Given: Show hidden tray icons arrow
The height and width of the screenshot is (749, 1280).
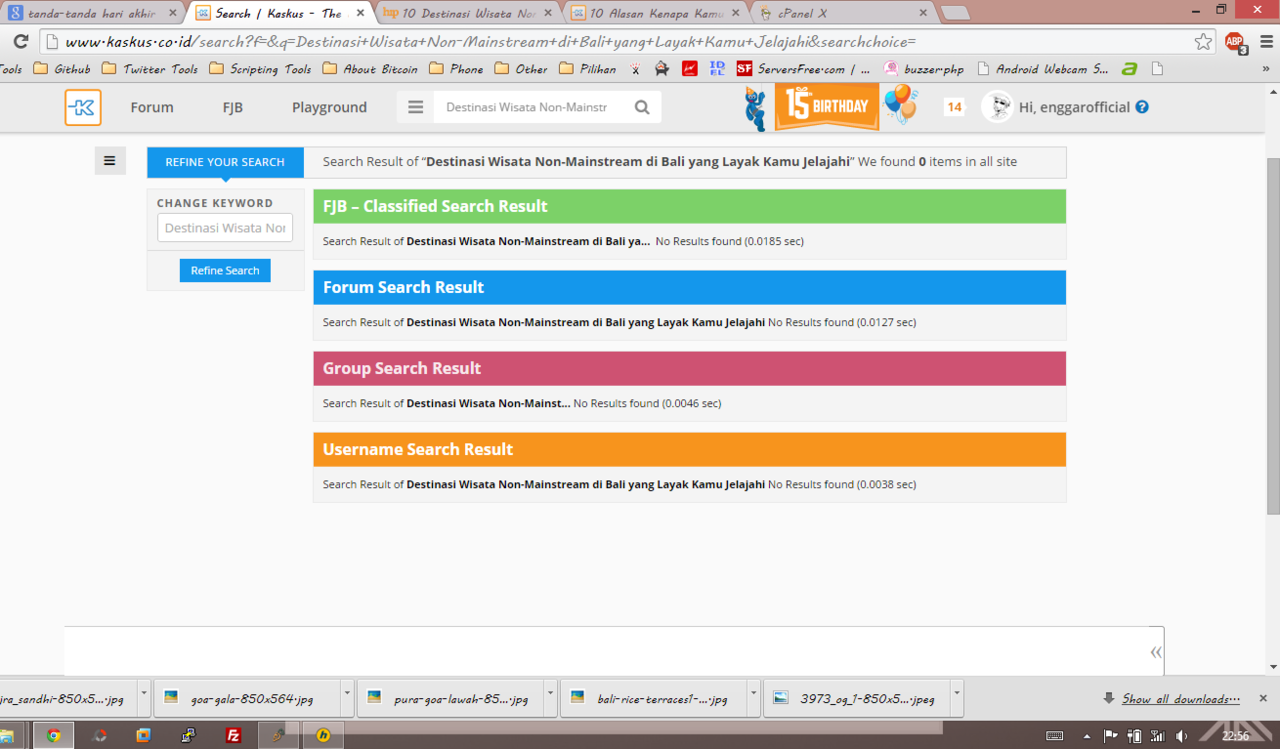Looking at the screenshot, I should [1087, 736].
